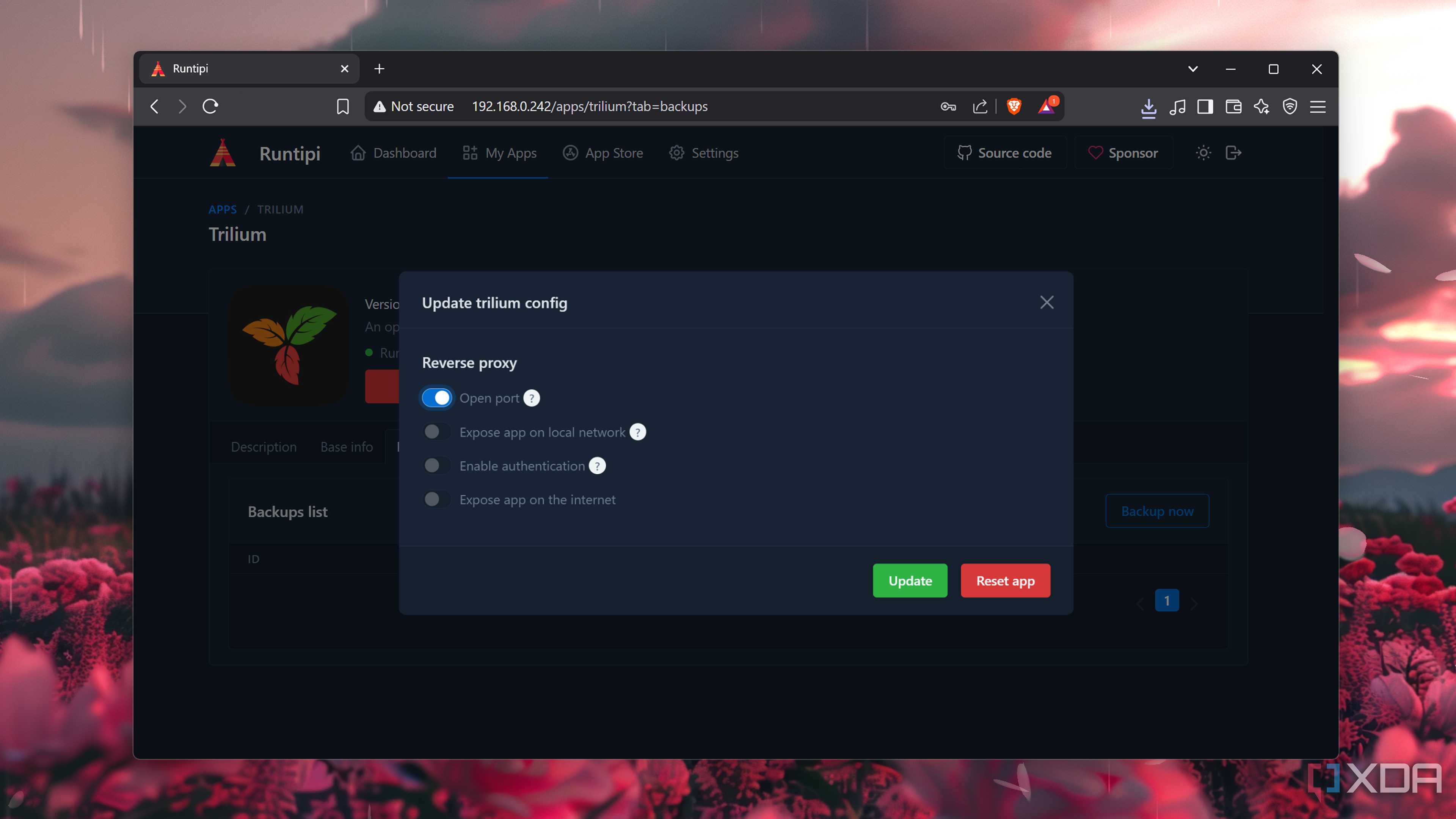The height and width of the screenshot is (819, 1456).
Task: Click the share page icon
Action: point(979,106)
